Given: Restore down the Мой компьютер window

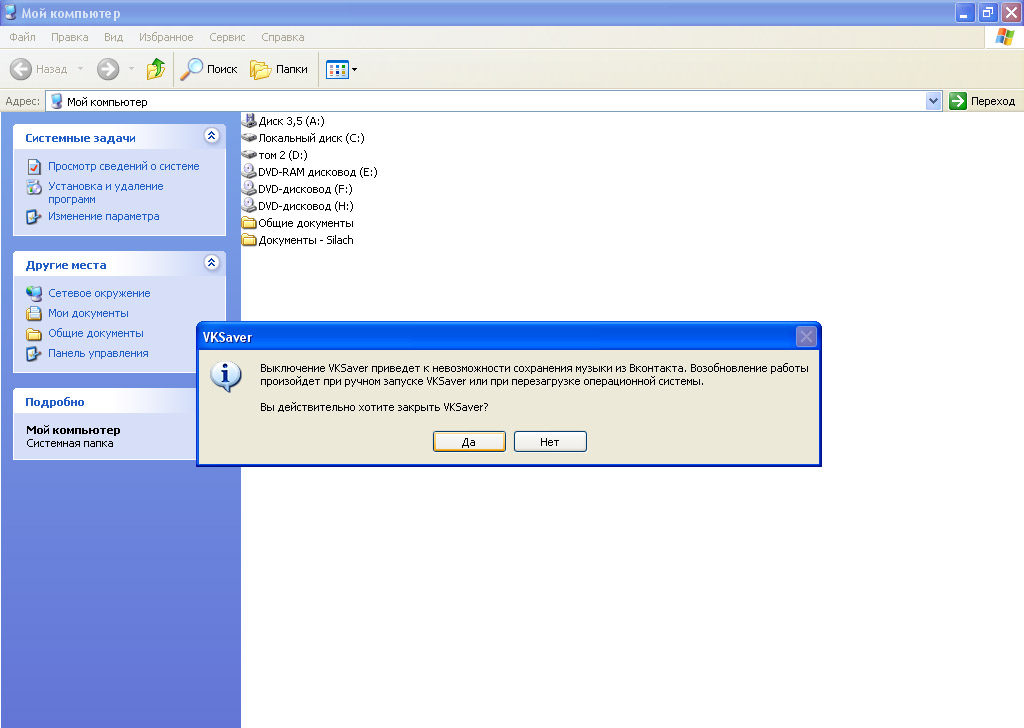Looking at the screenshot, I should pos(987,12).
